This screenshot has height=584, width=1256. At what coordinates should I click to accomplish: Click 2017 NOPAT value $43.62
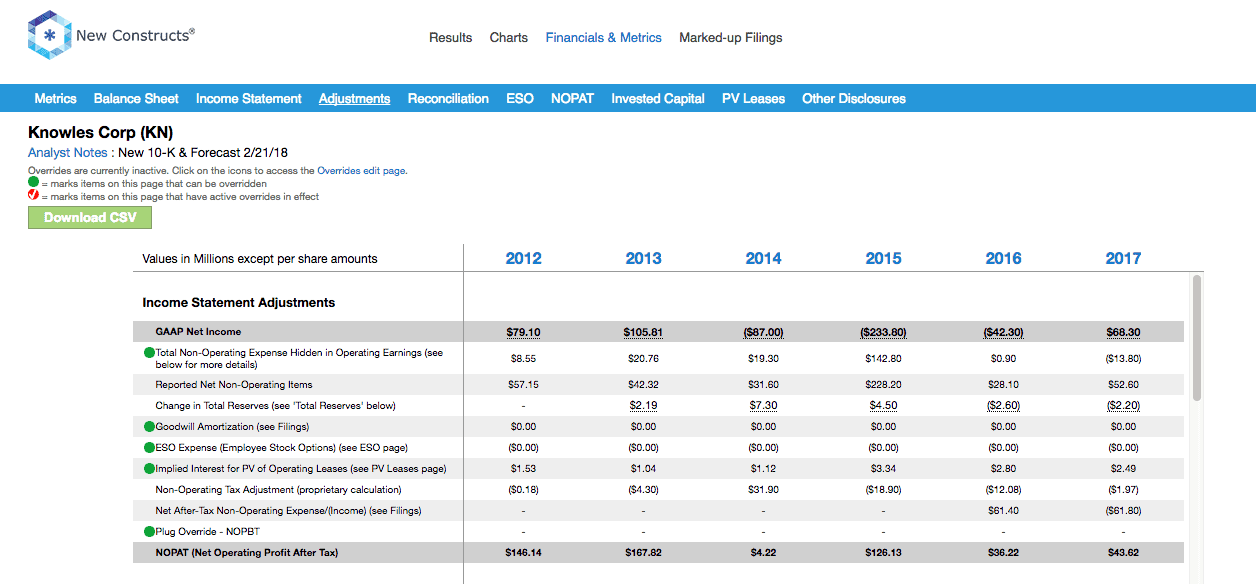coord(1123,553)
